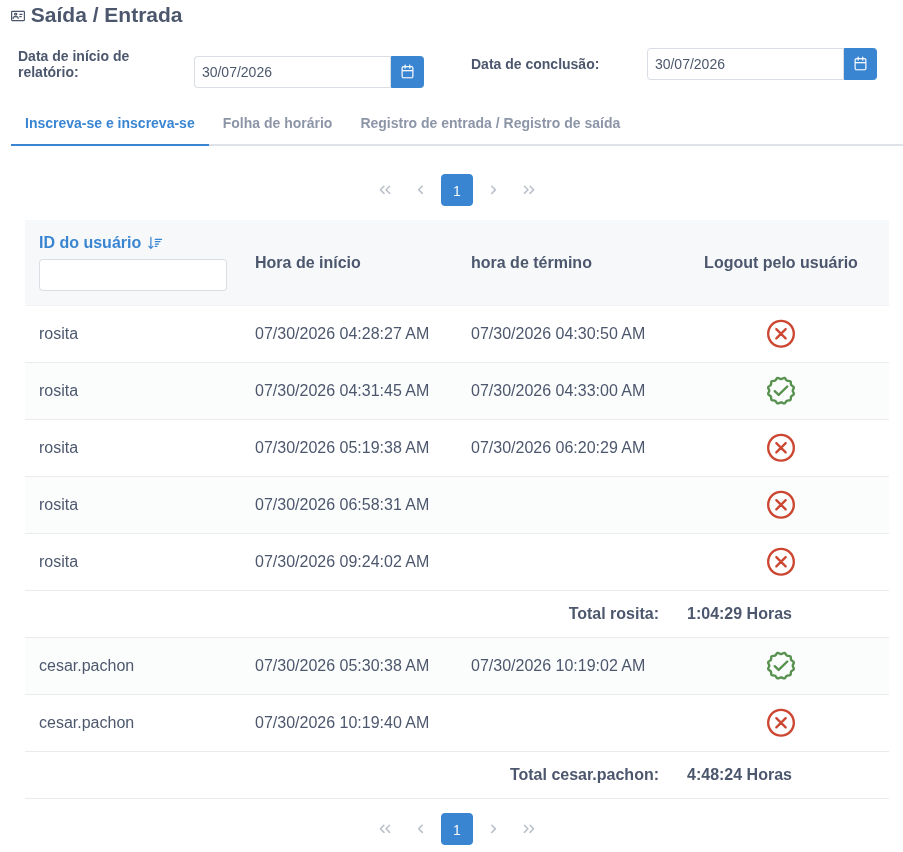Click green check icon for rosita 04:31:45 AM row
This screenshot has height=852, width=903.
(780, 391)
